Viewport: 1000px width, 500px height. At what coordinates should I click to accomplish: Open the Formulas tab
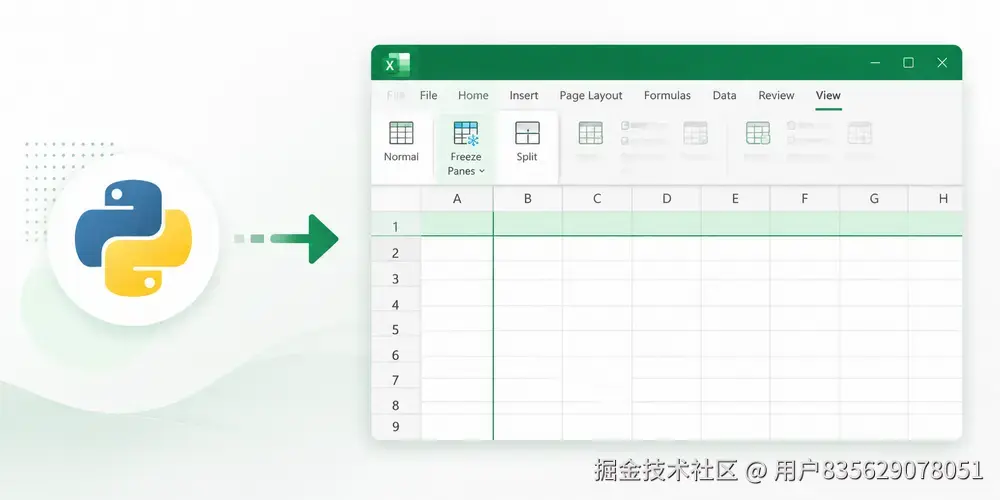tap(667, 96)
